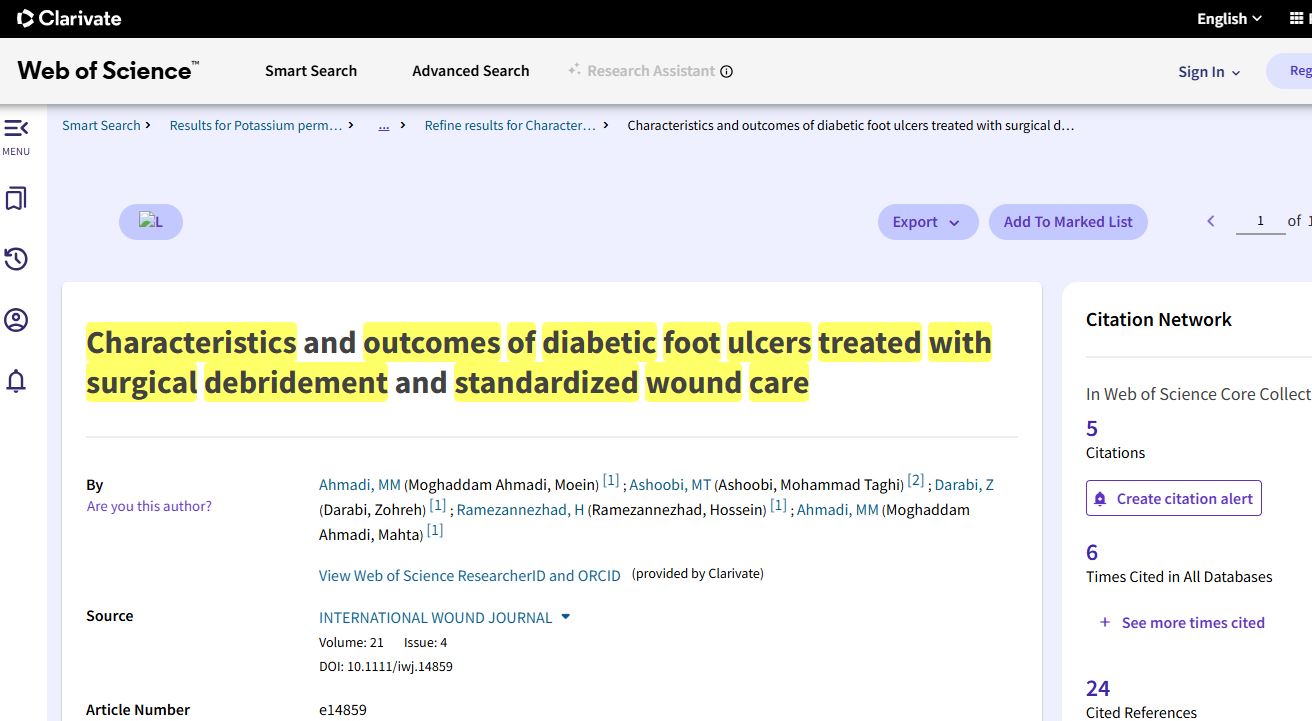Image resolution: width=1312 pixels, height=721 pixels.
Task: Open View Web of Science ResearcherID and ORCID
Action: coord(470,575)
